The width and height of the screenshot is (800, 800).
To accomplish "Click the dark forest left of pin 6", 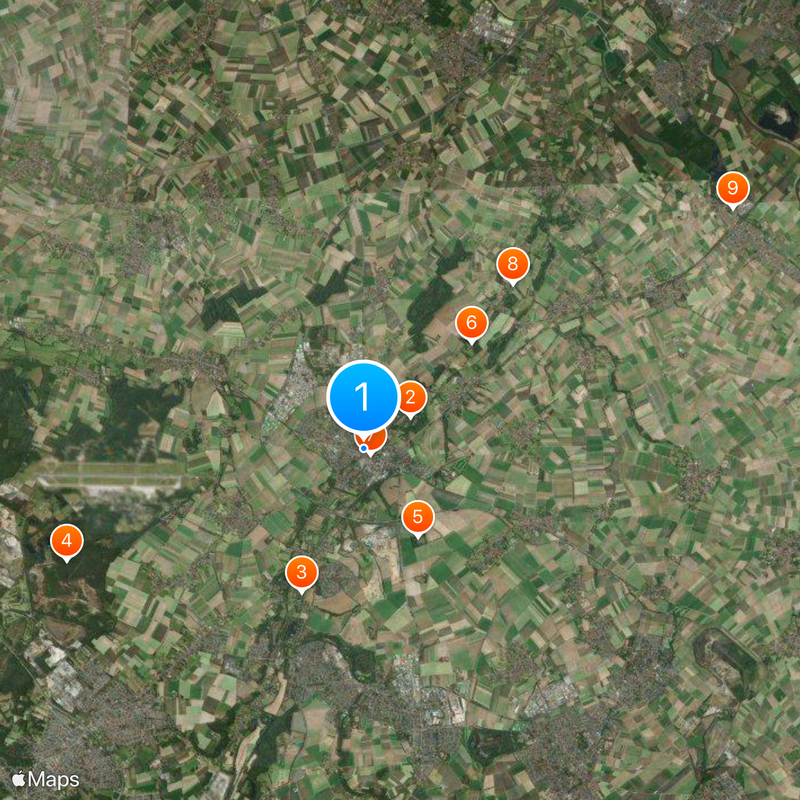I will pos(430,306).
